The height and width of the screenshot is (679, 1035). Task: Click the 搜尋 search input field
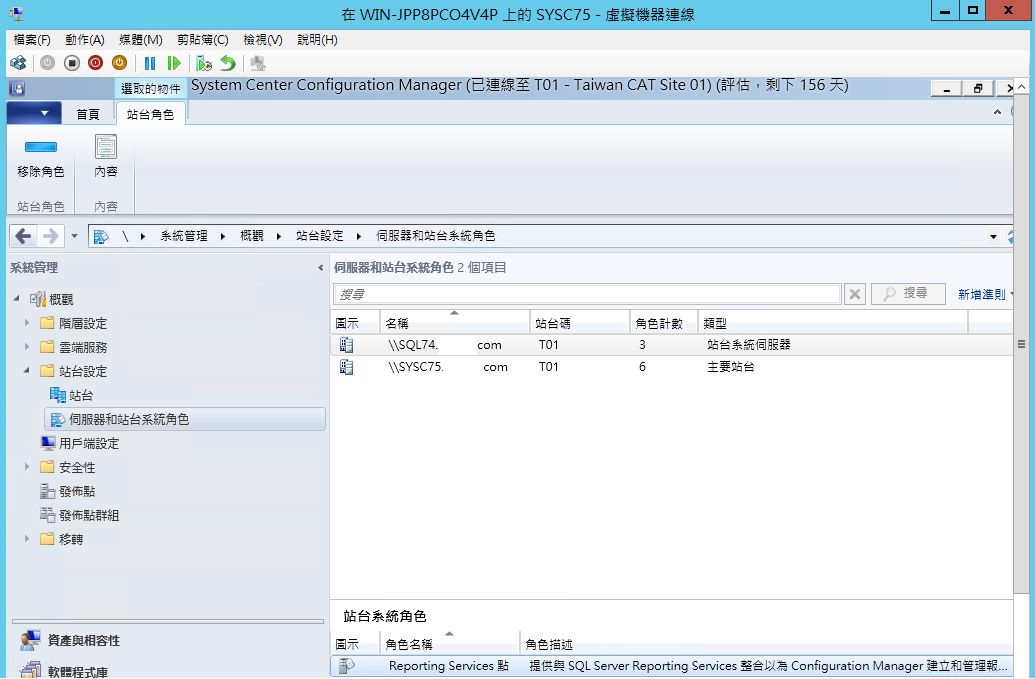tap(587, 294)
